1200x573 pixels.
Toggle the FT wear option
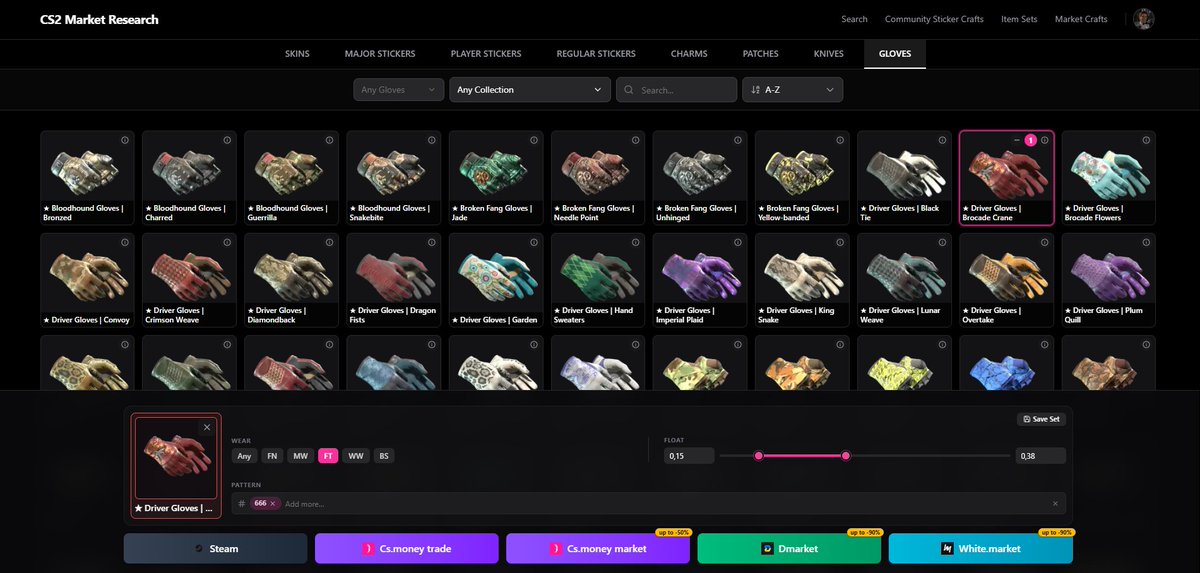[328, 456]
